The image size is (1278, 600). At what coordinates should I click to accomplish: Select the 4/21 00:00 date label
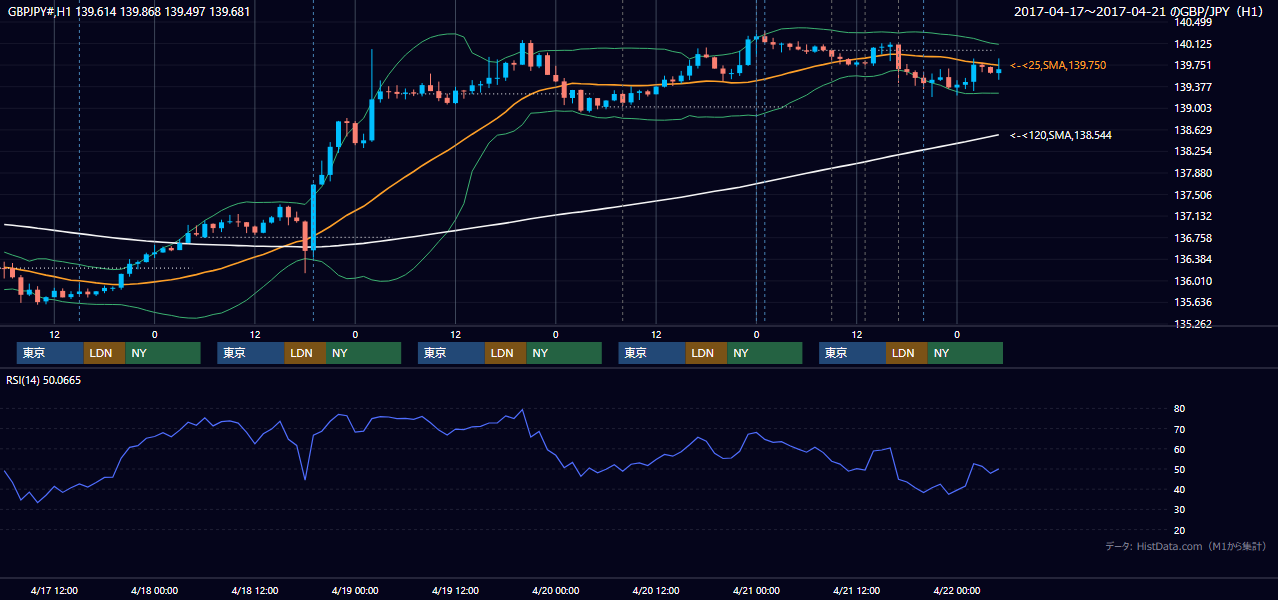pyautogui.click(x=757, y=590)
